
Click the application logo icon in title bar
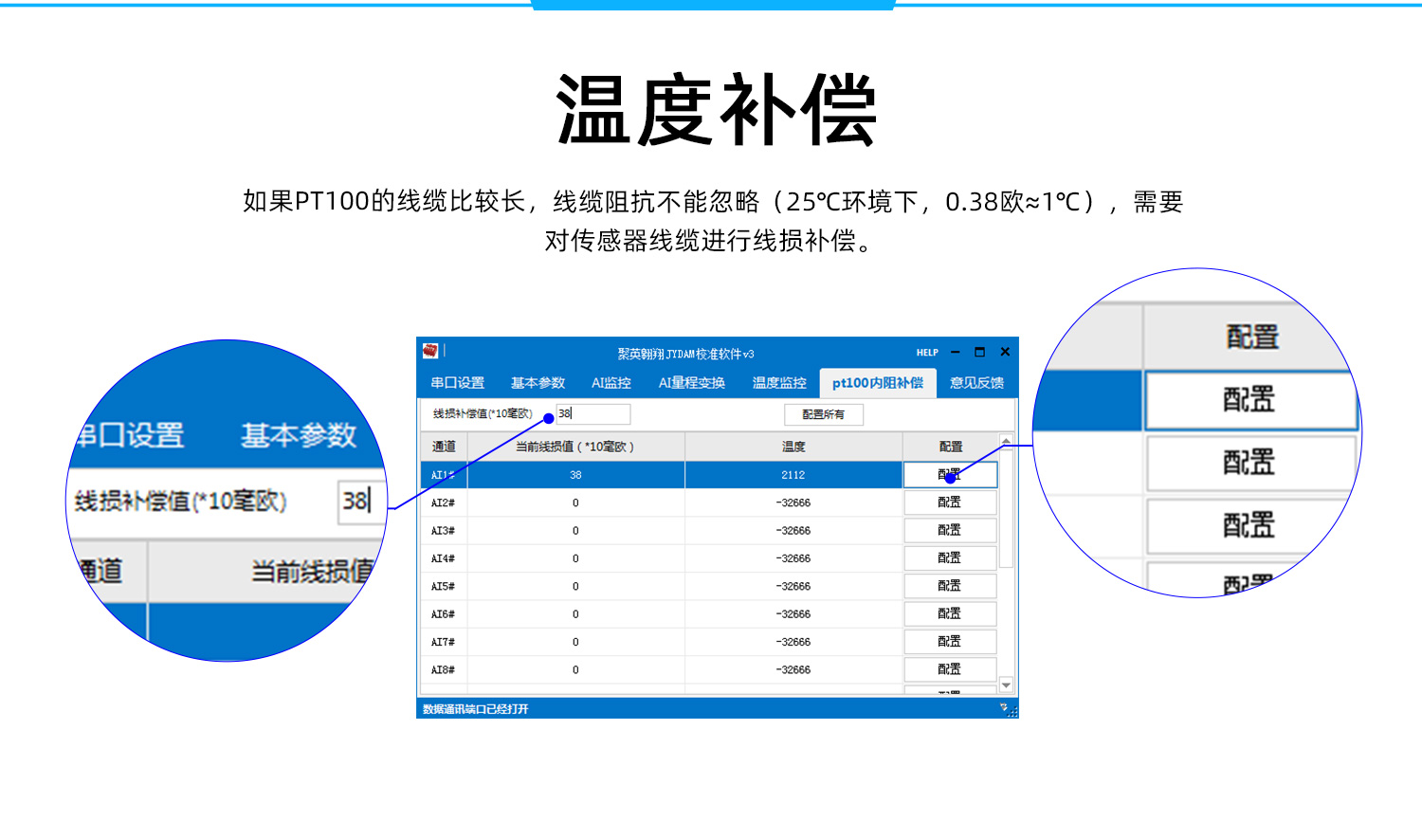point(429,351)
